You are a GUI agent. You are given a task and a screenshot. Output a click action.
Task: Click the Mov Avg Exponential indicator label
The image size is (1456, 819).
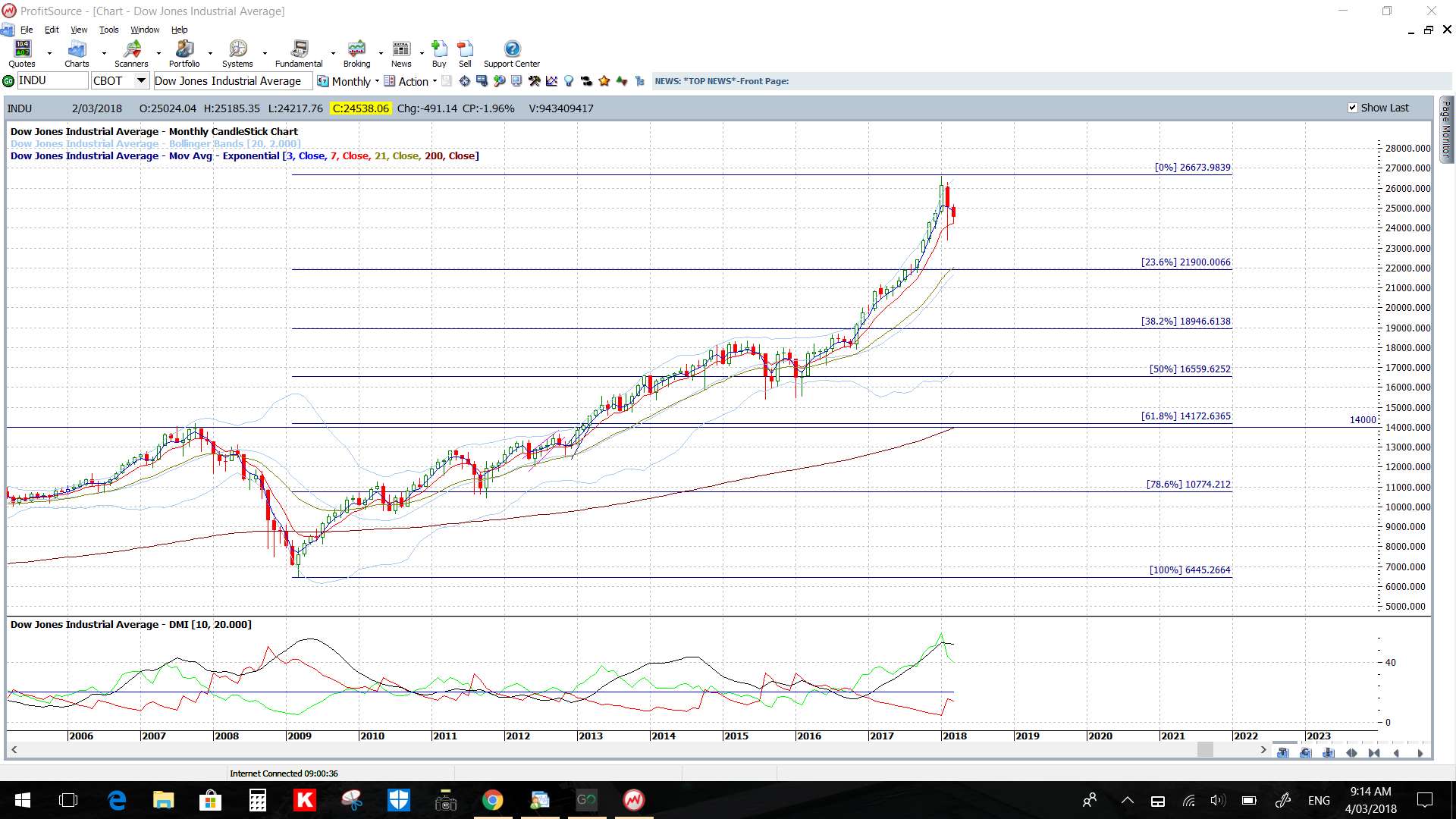[x=244, y=155]
